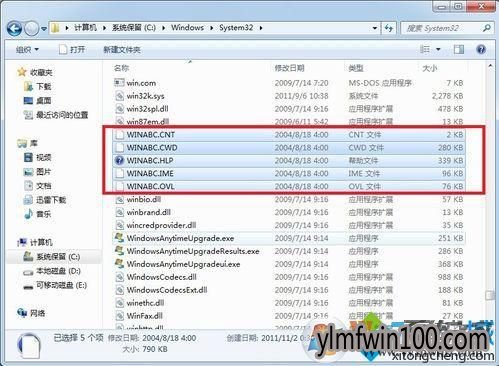Sort by the 大小 column header

coord(430,68)
